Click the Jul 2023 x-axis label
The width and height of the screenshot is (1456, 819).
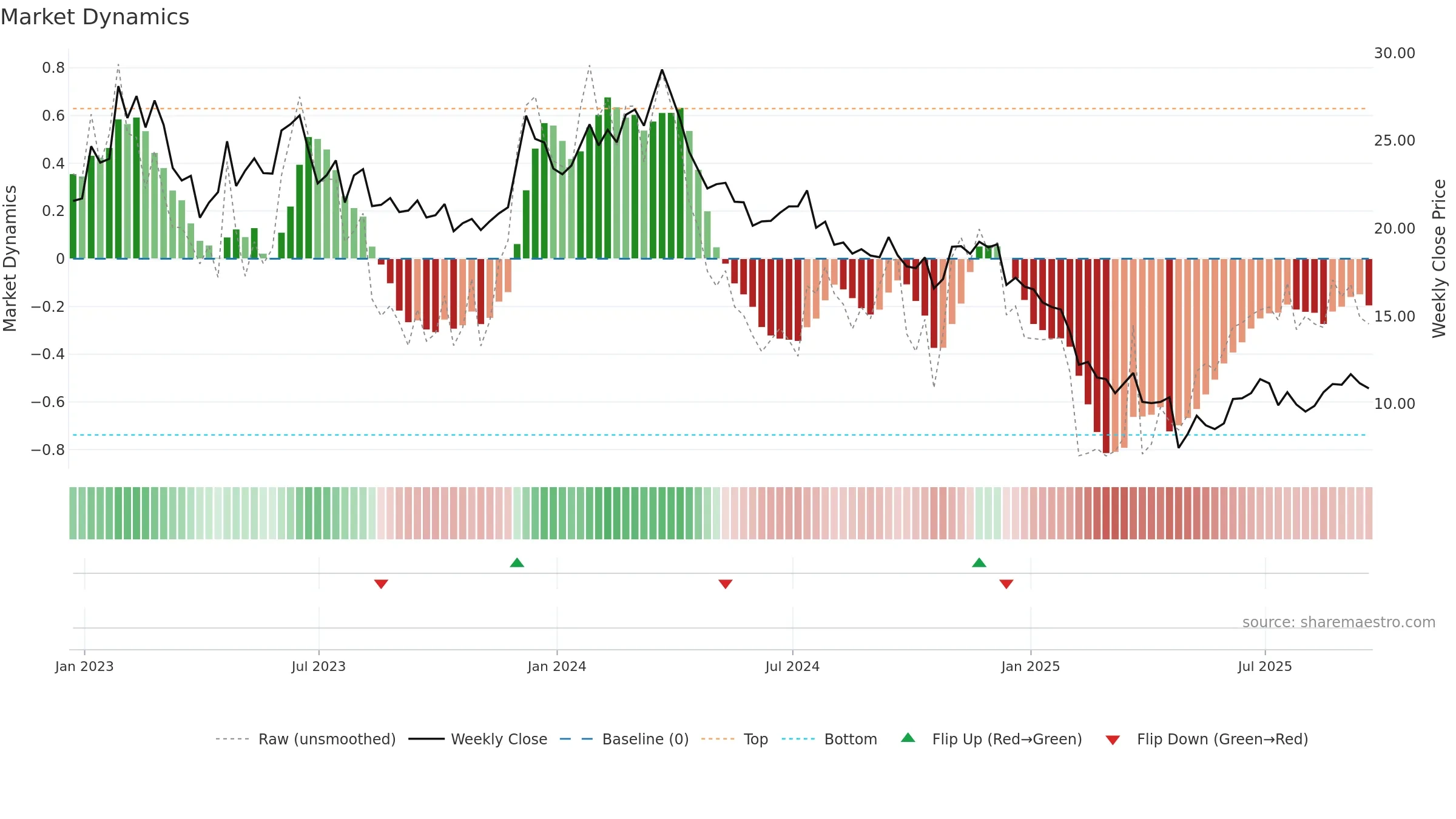click(318, 666)
